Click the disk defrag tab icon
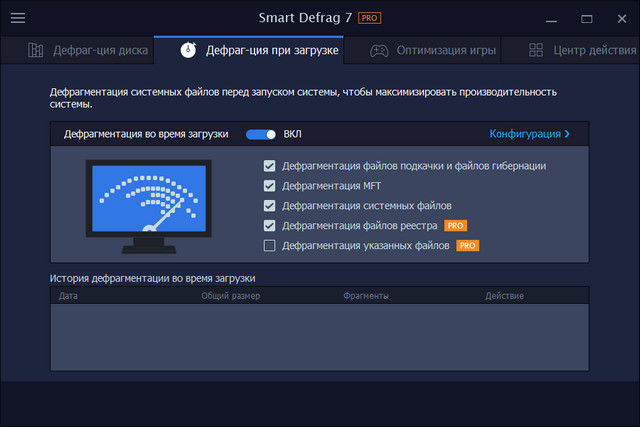640x427 pixels. [37, 50]
